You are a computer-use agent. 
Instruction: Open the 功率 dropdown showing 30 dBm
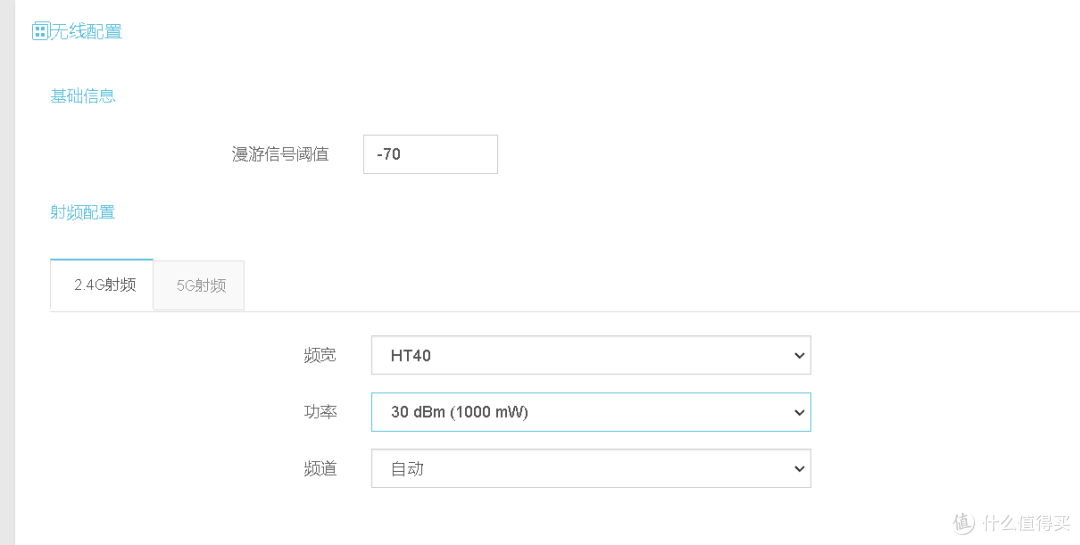click(x=591, y=412)
